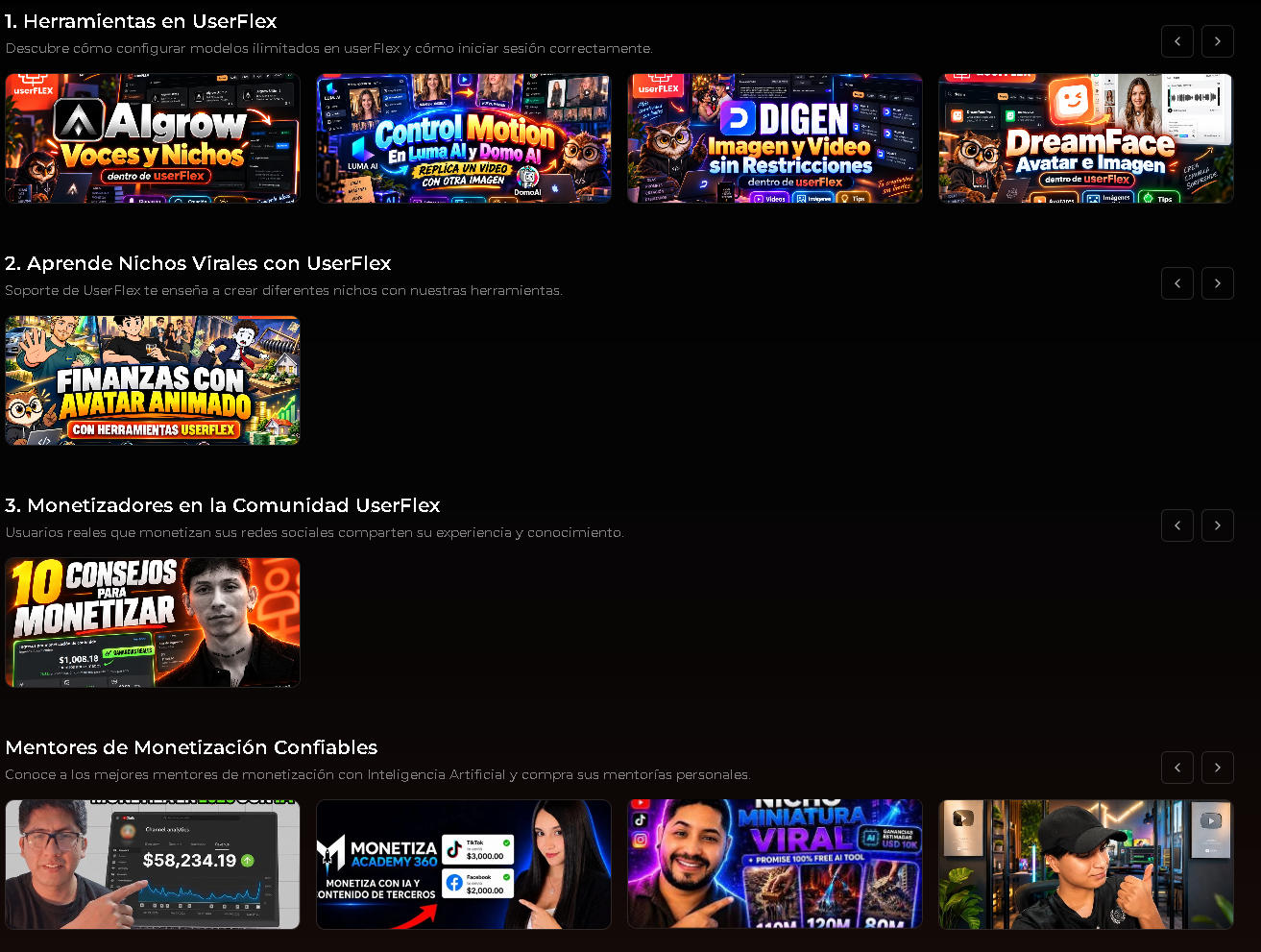Image resolution: width=1261 pixels, height=952 pixels.
Task: Go to previous Herramientas en UserFlex items
Action: tap(1177, 41)
